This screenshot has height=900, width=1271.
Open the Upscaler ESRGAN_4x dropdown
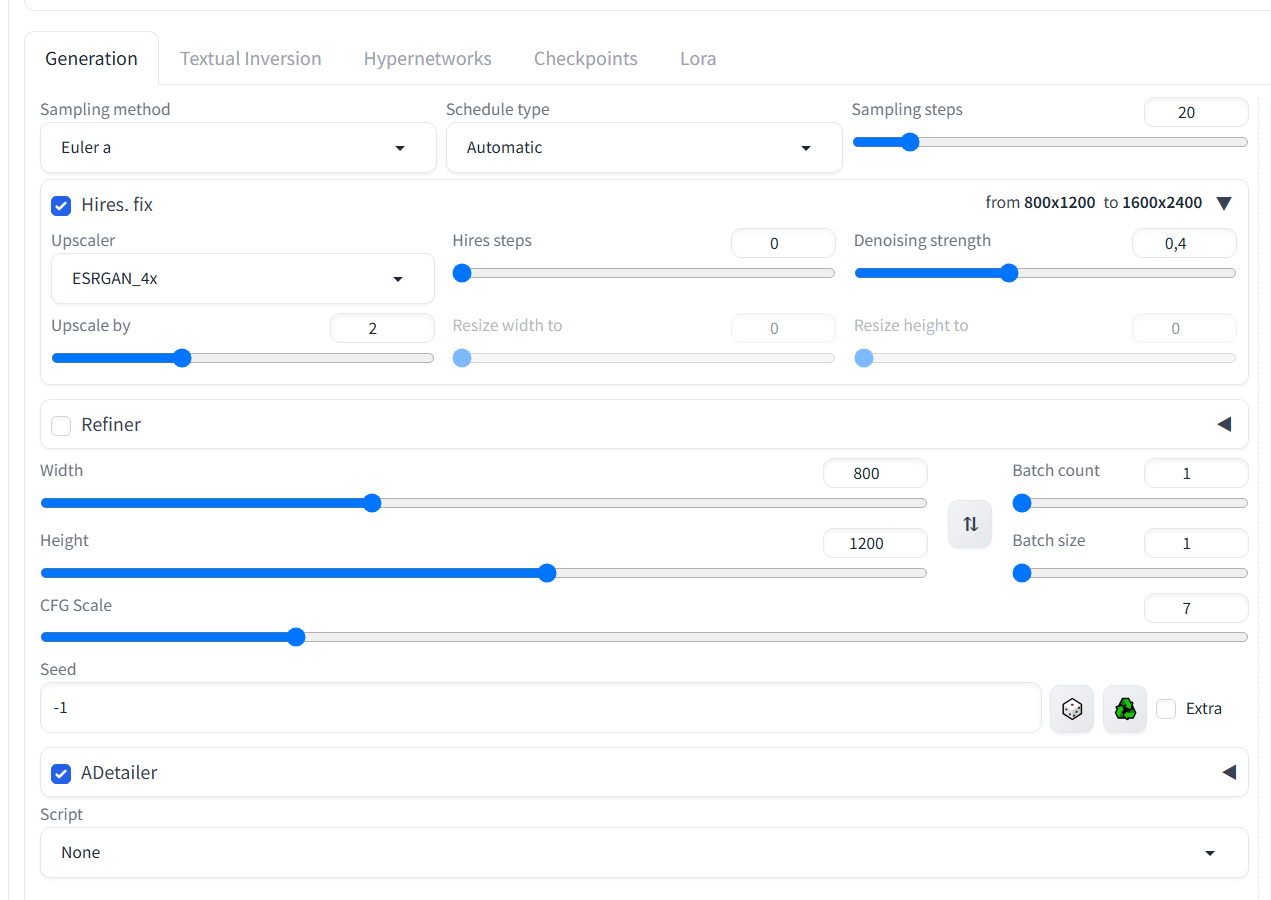(242, 279)
